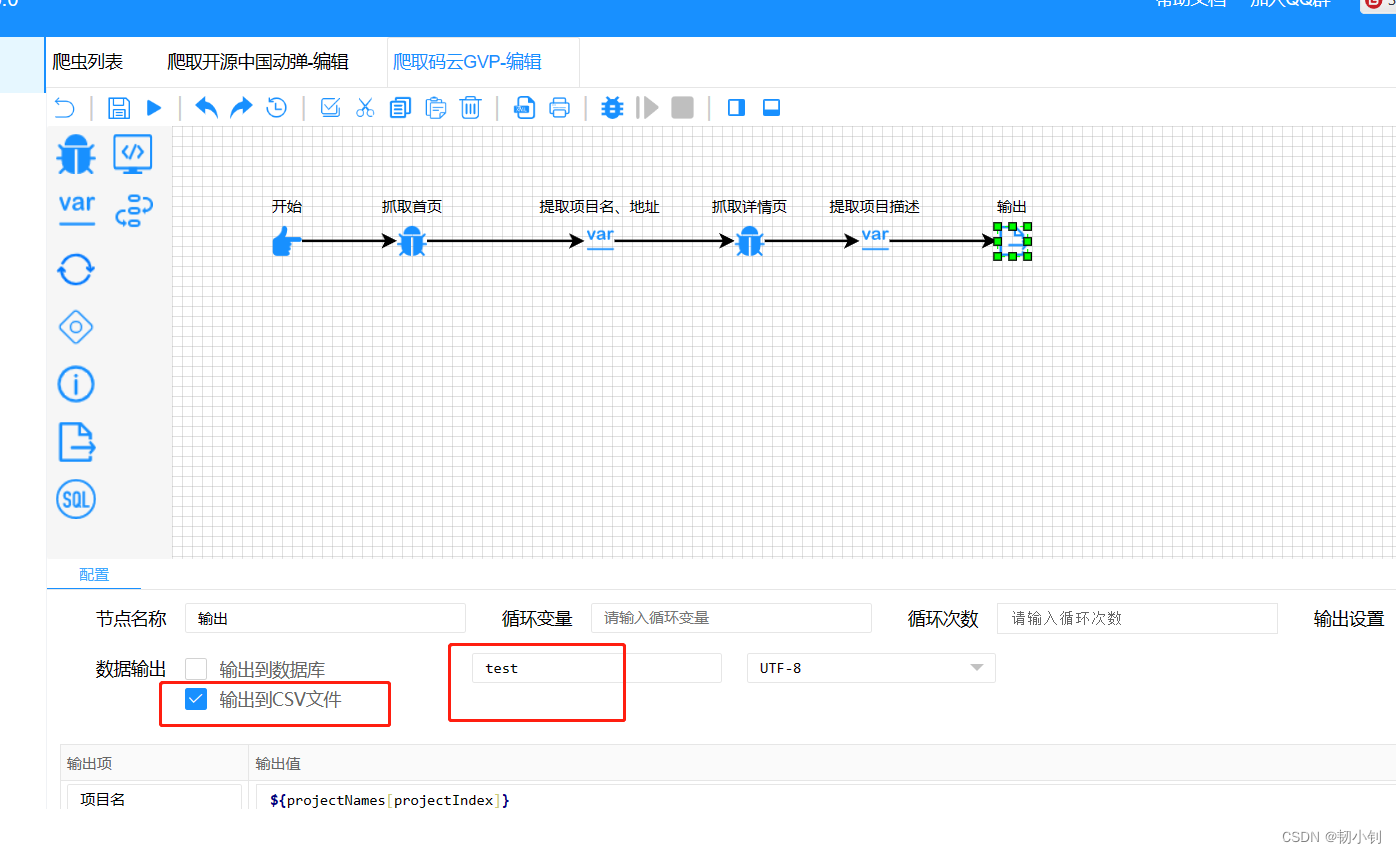This screenshot has width=1396, height=854.
Task: Select the 提取项目名、地址 var node on the canvas
Action: point(599,240)
